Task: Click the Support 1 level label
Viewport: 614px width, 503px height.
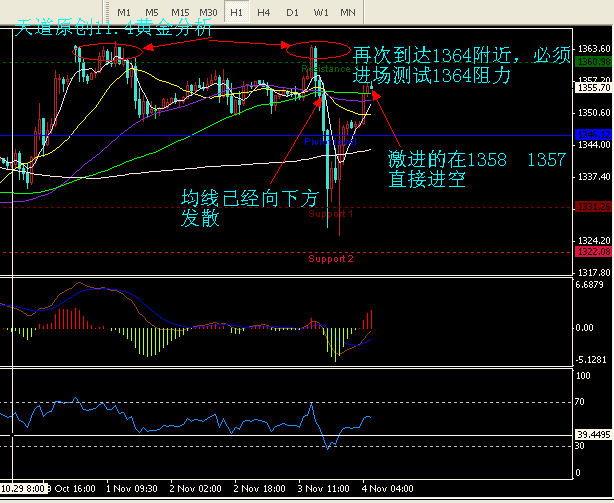Action: coord(330,214)
